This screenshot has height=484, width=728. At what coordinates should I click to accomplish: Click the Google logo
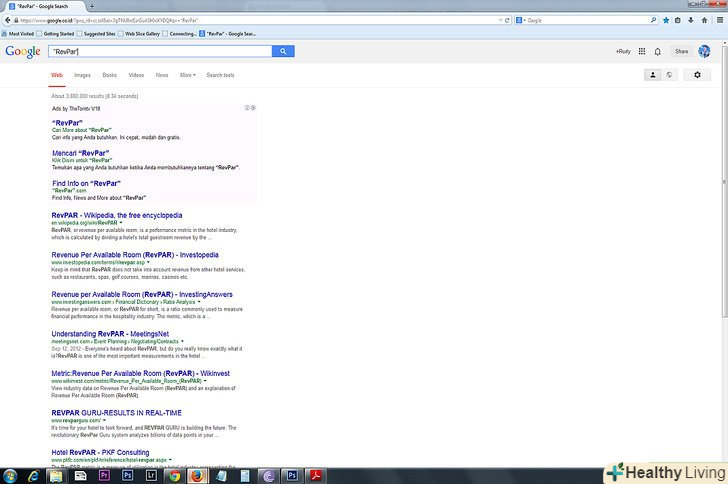[x=23, y=52]
